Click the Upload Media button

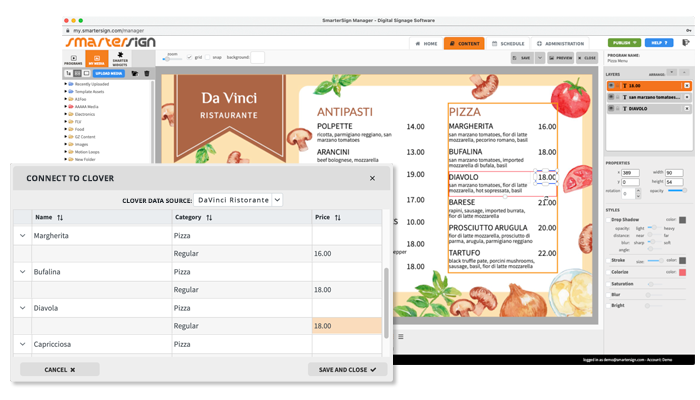pyautogui.click(x=108, y=73)
